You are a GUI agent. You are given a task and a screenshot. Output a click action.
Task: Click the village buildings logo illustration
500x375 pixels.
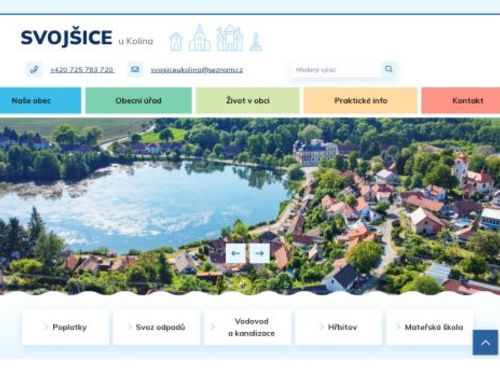click(216, 38)
